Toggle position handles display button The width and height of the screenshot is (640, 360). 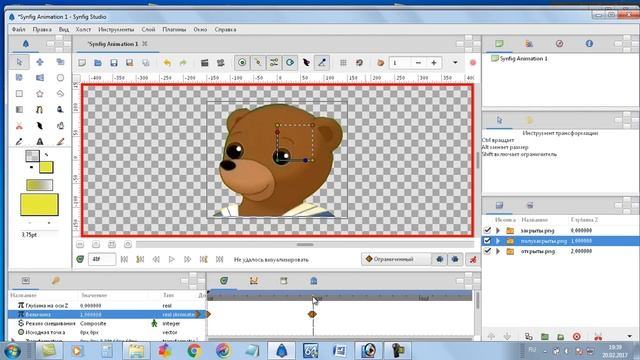(242, 63)
